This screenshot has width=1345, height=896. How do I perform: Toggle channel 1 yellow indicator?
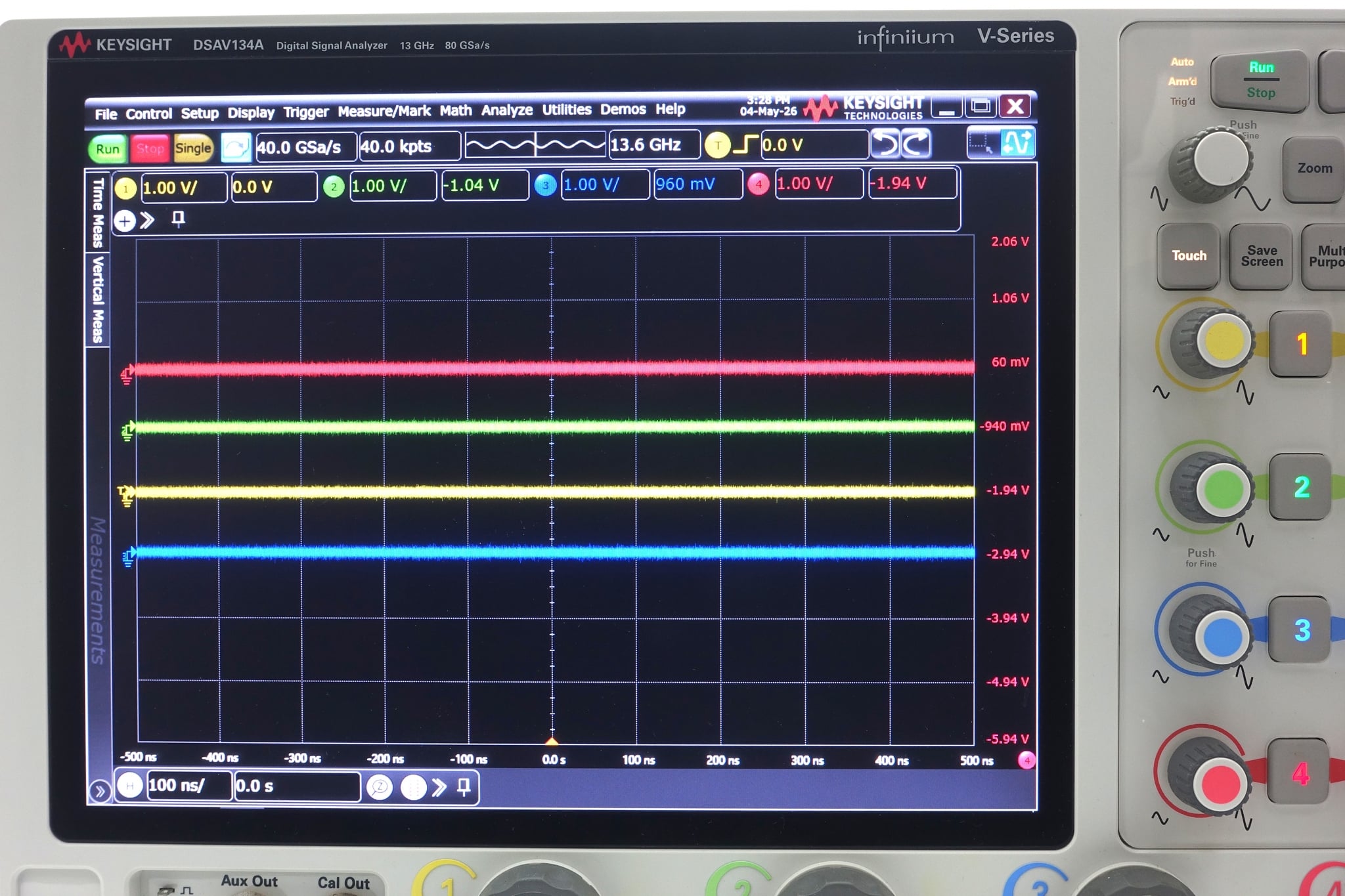[x=125, y=188]
